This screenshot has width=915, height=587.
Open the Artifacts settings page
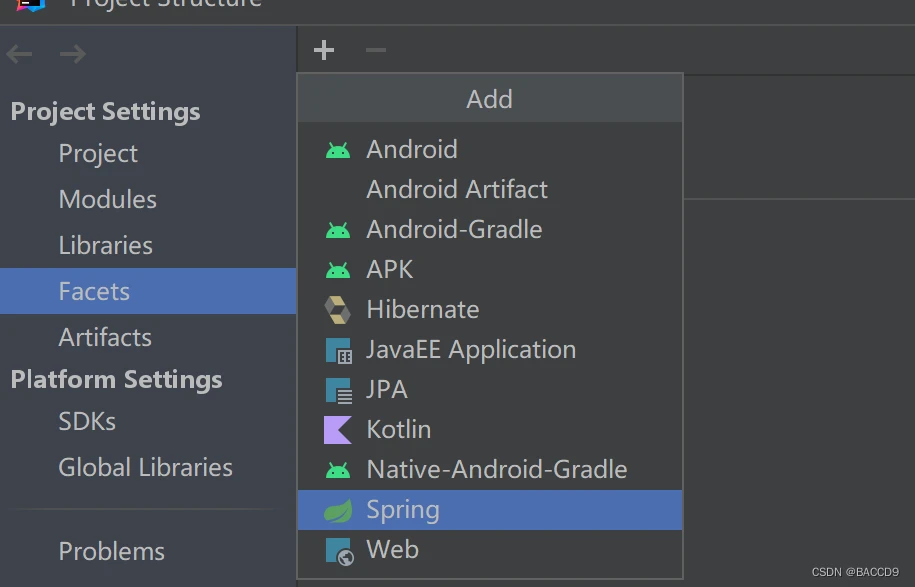pos(148,337)
